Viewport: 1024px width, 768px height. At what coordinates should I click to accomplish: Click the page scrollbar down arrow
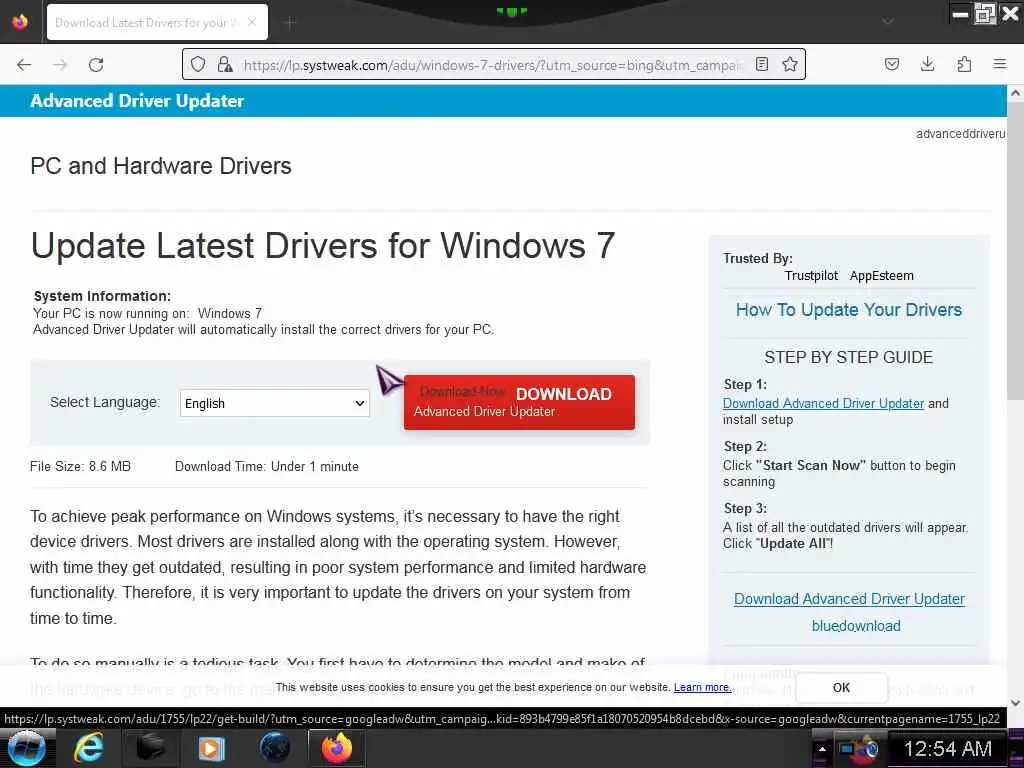coord(1016,703)
